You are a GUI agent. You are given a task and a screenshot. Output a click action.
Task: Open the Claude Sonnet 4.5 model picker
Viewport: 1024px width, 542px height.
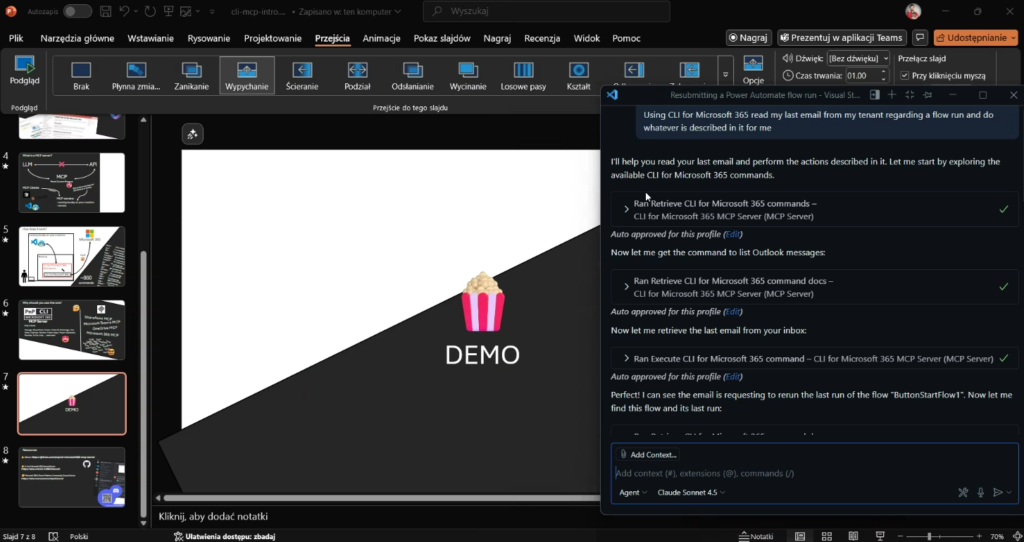click(691, 492)
